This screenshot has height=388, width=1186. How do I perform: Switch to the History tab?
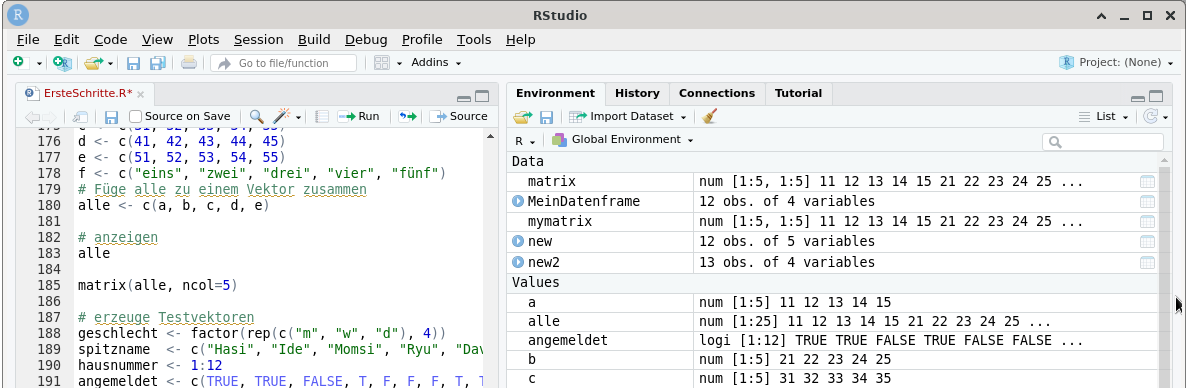click(637, 93)
